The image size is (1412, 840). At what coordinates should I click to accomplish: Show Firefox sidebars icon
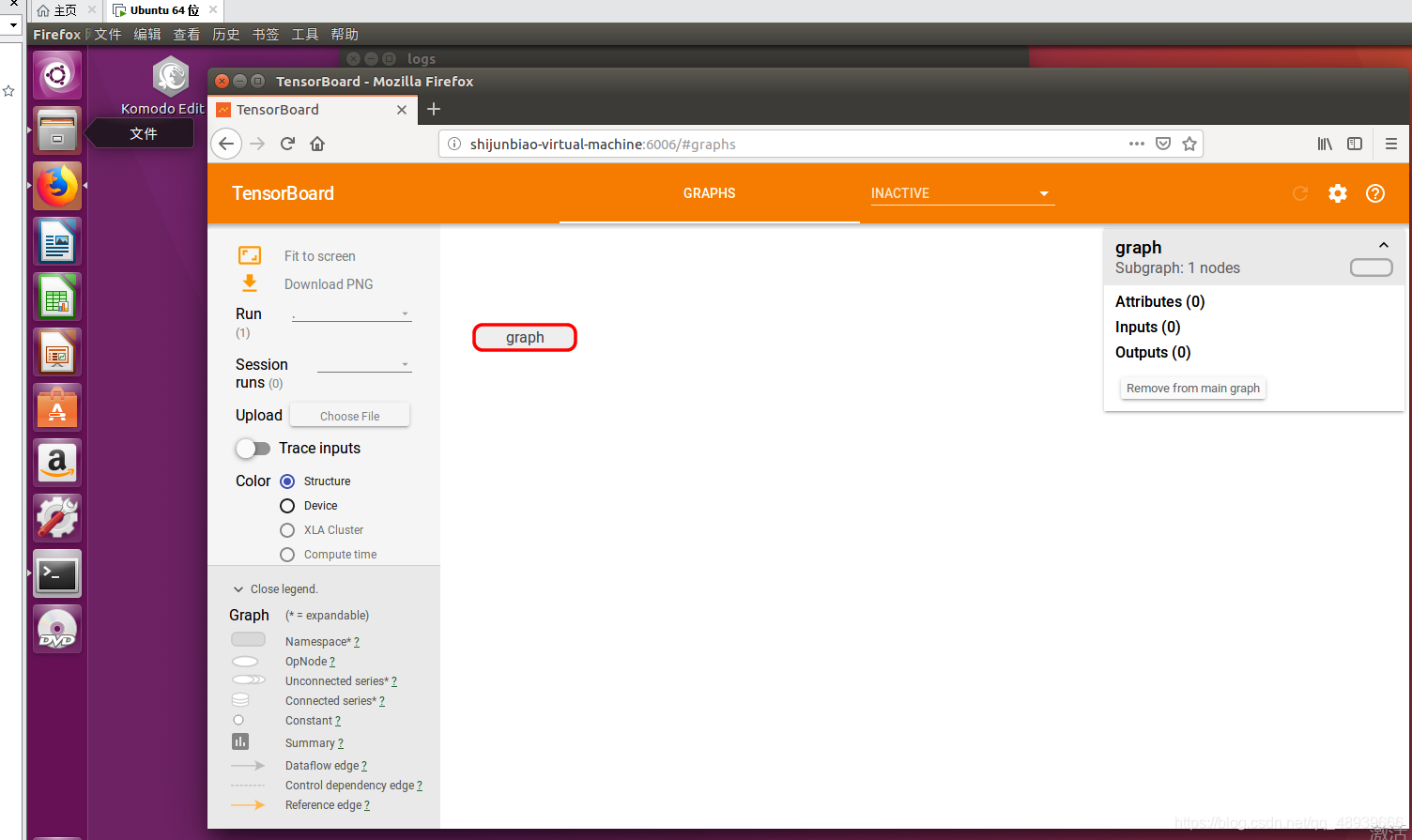(x=1355, y=144)
